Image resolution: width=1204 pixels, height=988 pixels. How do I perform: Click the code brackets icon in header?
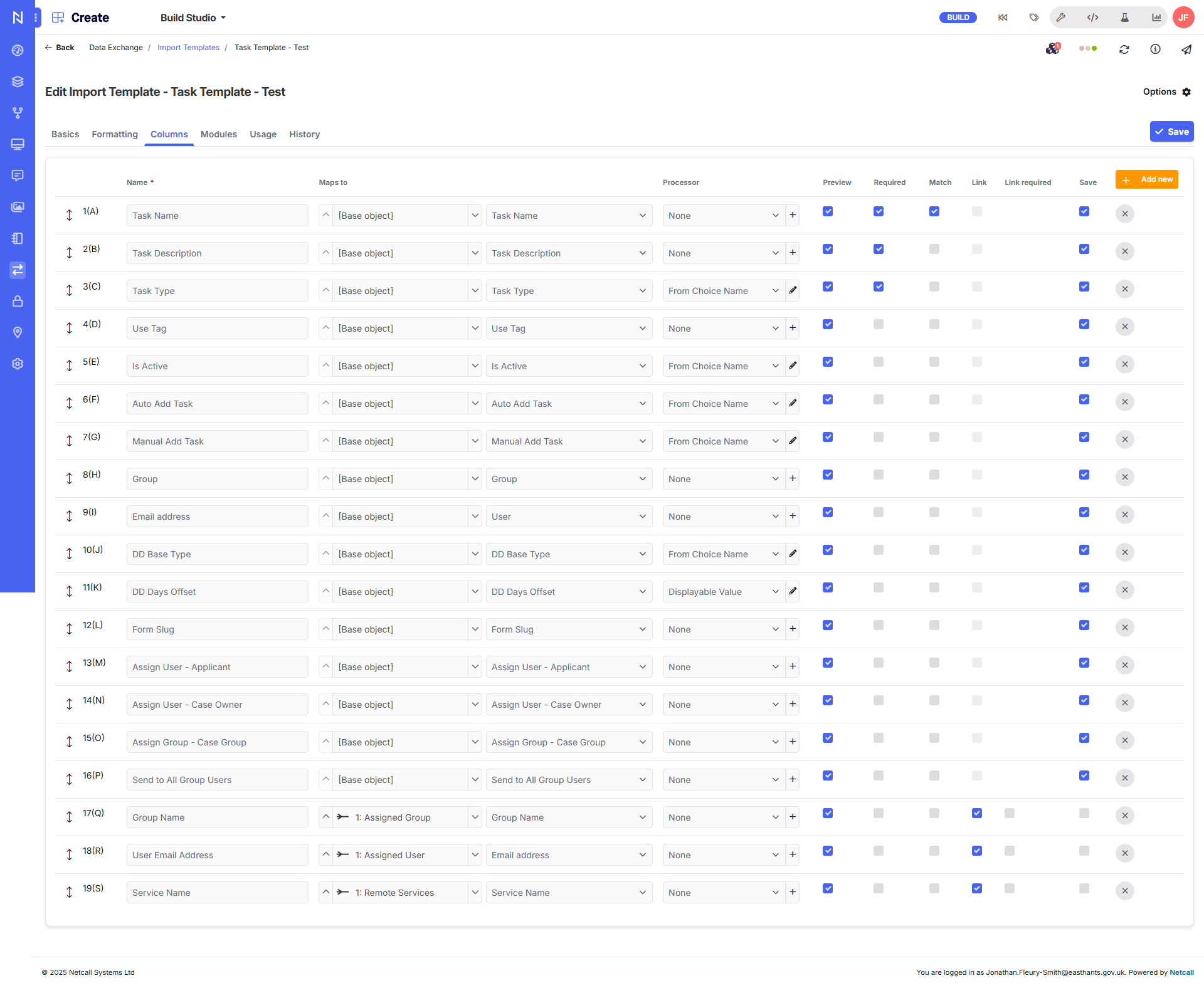pyautogui.click(x=1092, y=18)
